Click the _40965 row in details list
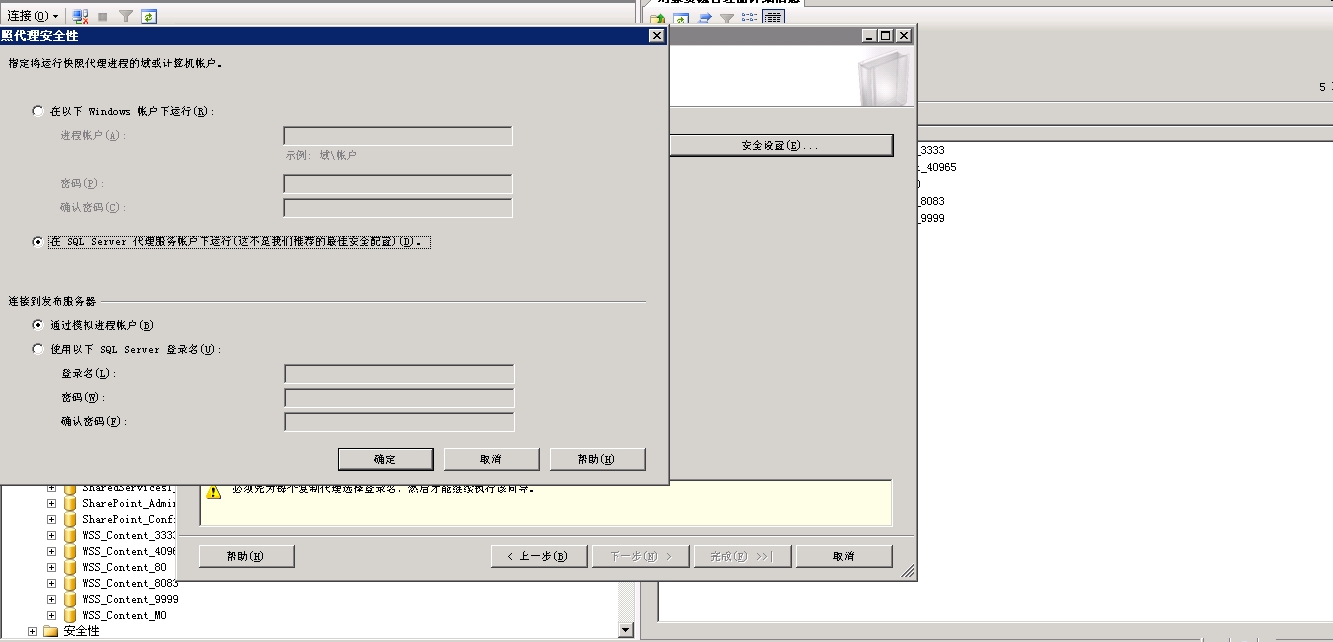 (936, 167)
